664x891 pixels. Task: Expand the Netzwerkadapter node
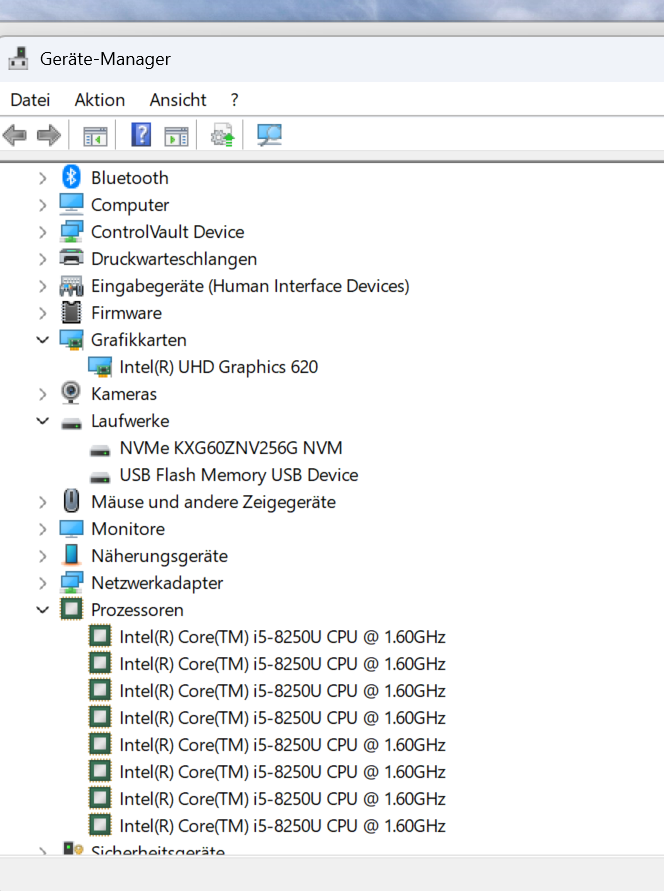43,583
